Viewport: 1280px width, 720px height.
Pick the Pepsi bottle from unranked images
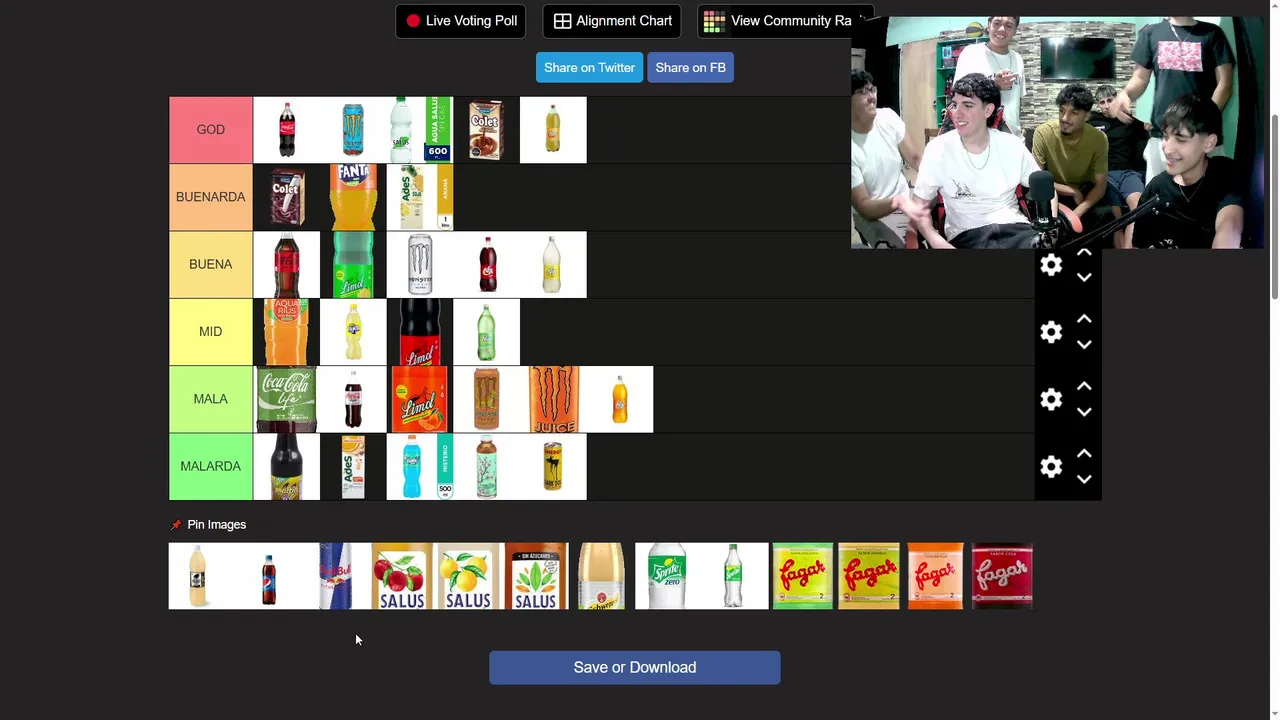[268, 576]
